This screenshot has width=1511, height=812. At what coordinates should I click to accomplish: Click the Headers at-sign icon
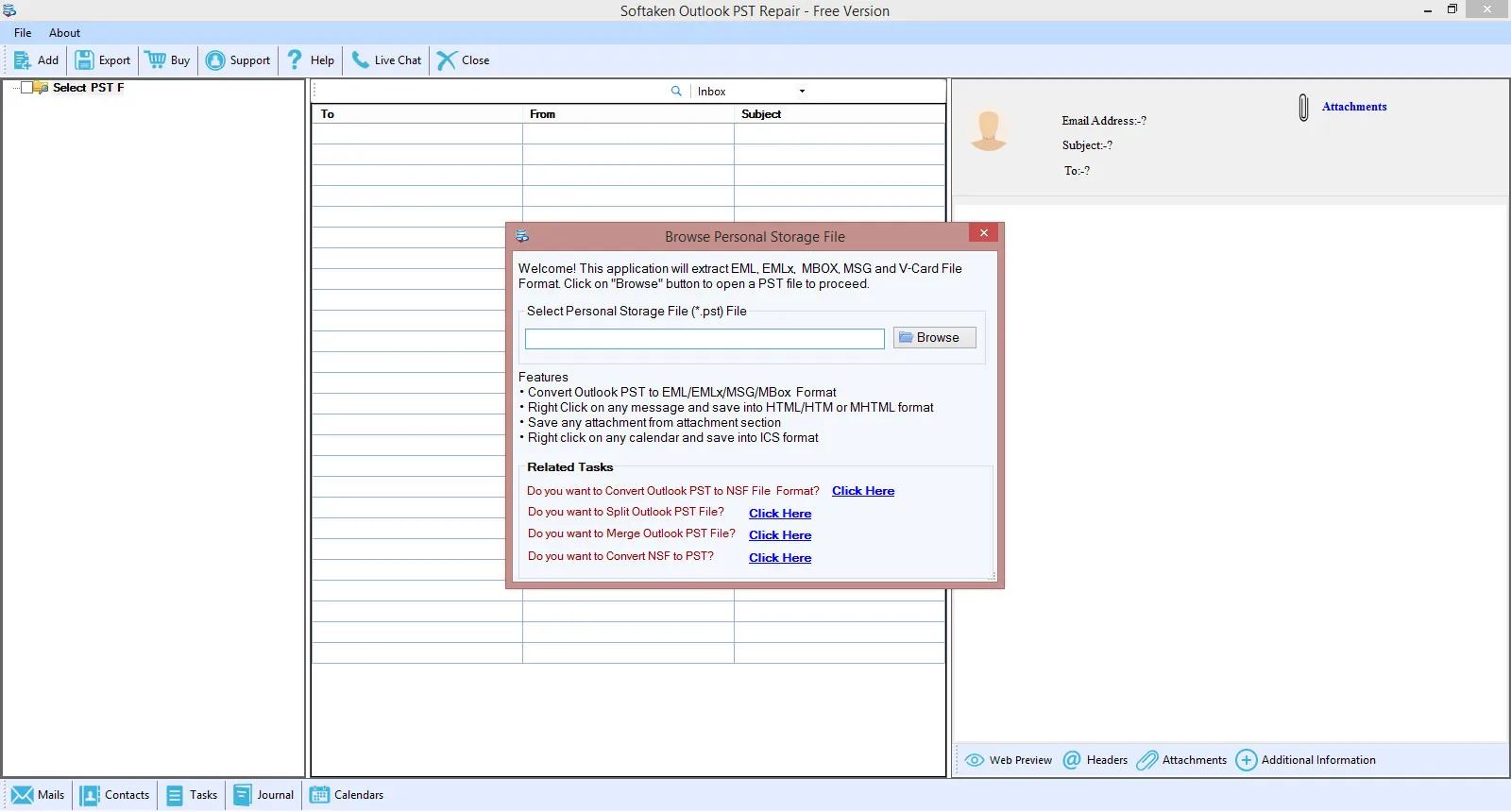(x=1072, y=760)
